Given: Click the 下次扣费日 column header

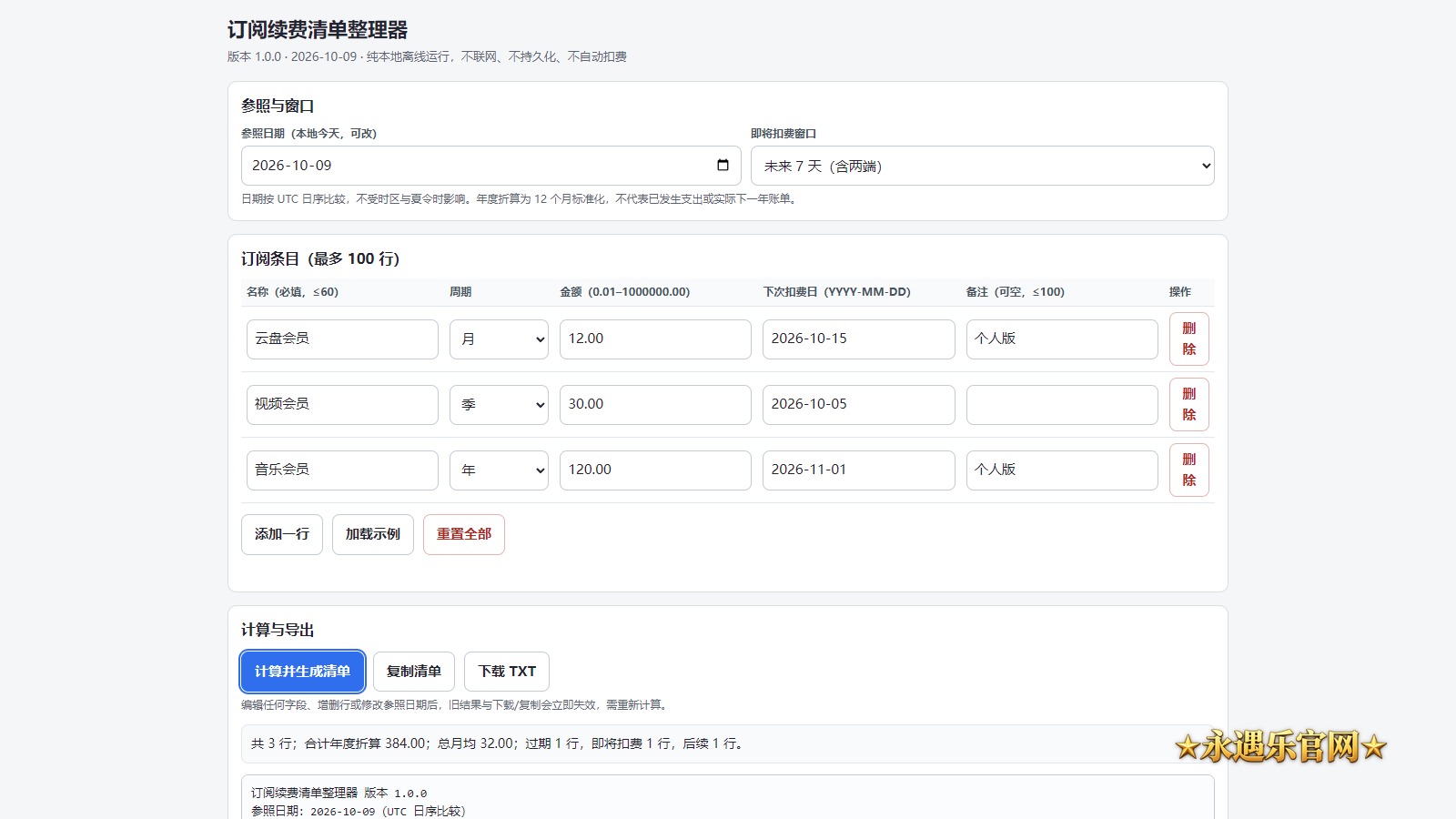Looking at the screenshot, I should (x=836, y=292).
